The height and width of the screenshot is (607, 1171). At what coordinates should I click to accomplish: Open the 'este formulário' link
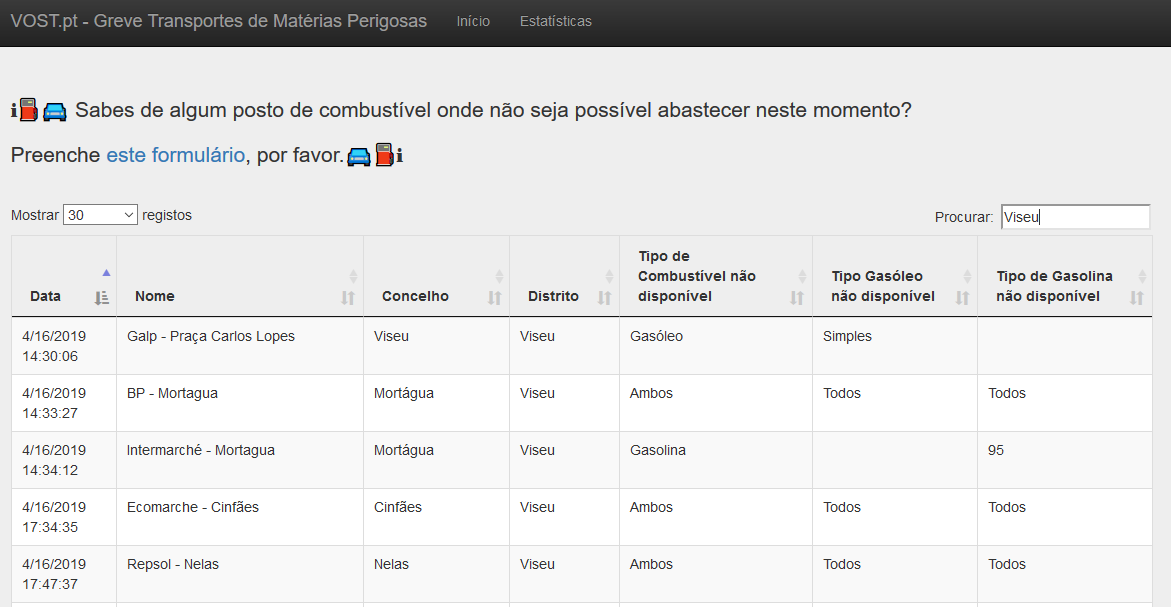coord(175,155)
